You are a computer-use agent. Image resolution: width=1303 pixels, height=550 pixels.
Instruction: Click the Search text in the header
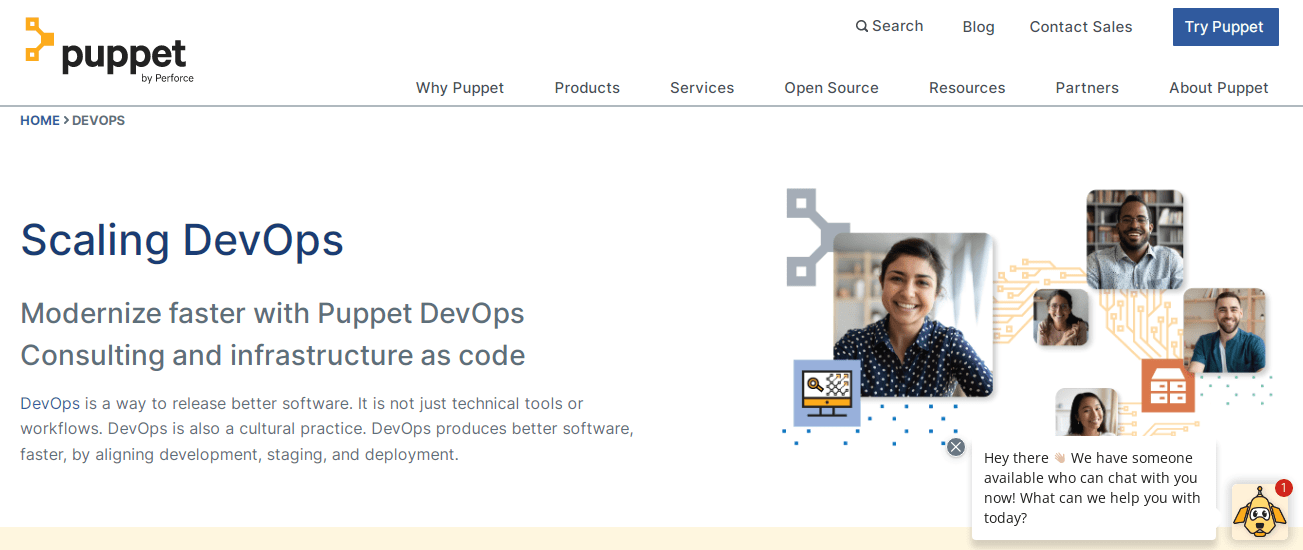pos(898,26)
